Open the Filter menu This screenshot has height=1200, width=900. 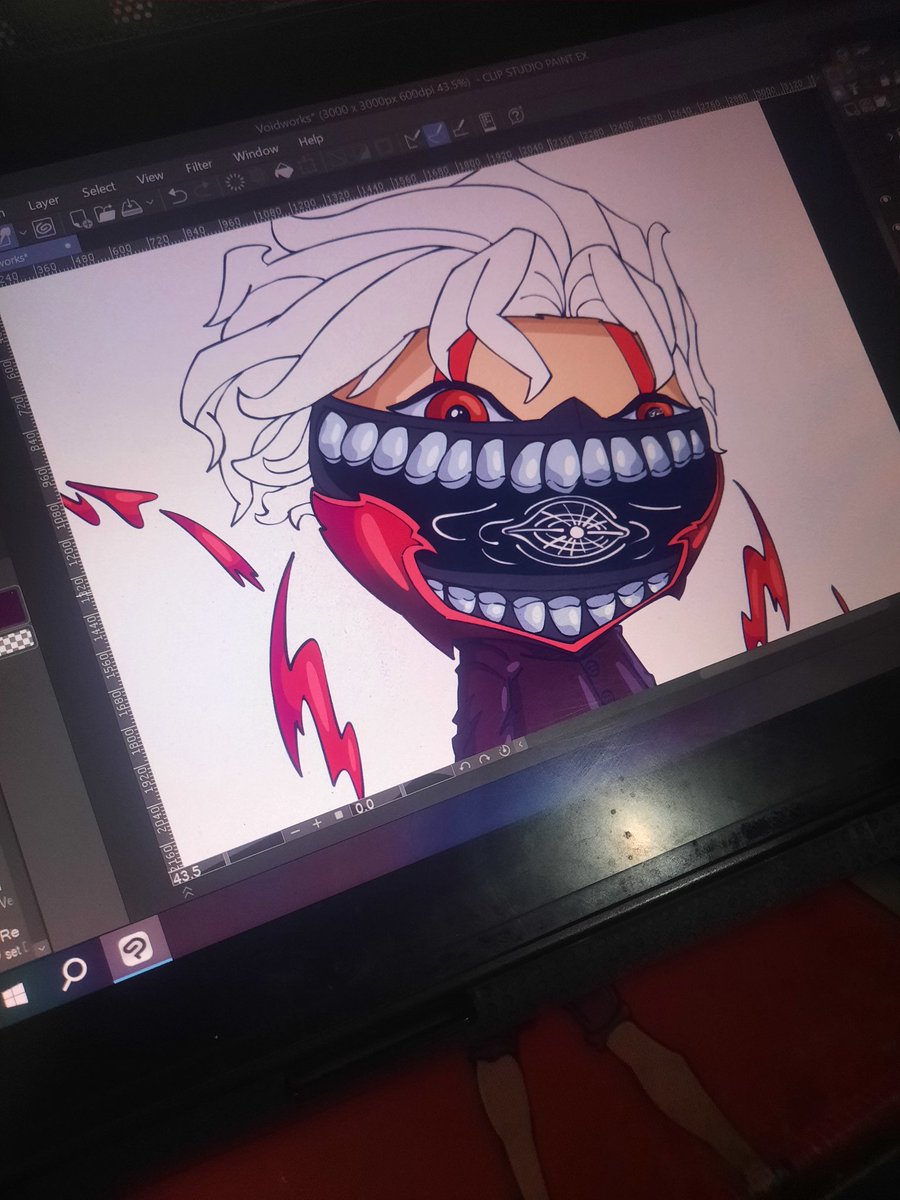click(x=199, y=165)
